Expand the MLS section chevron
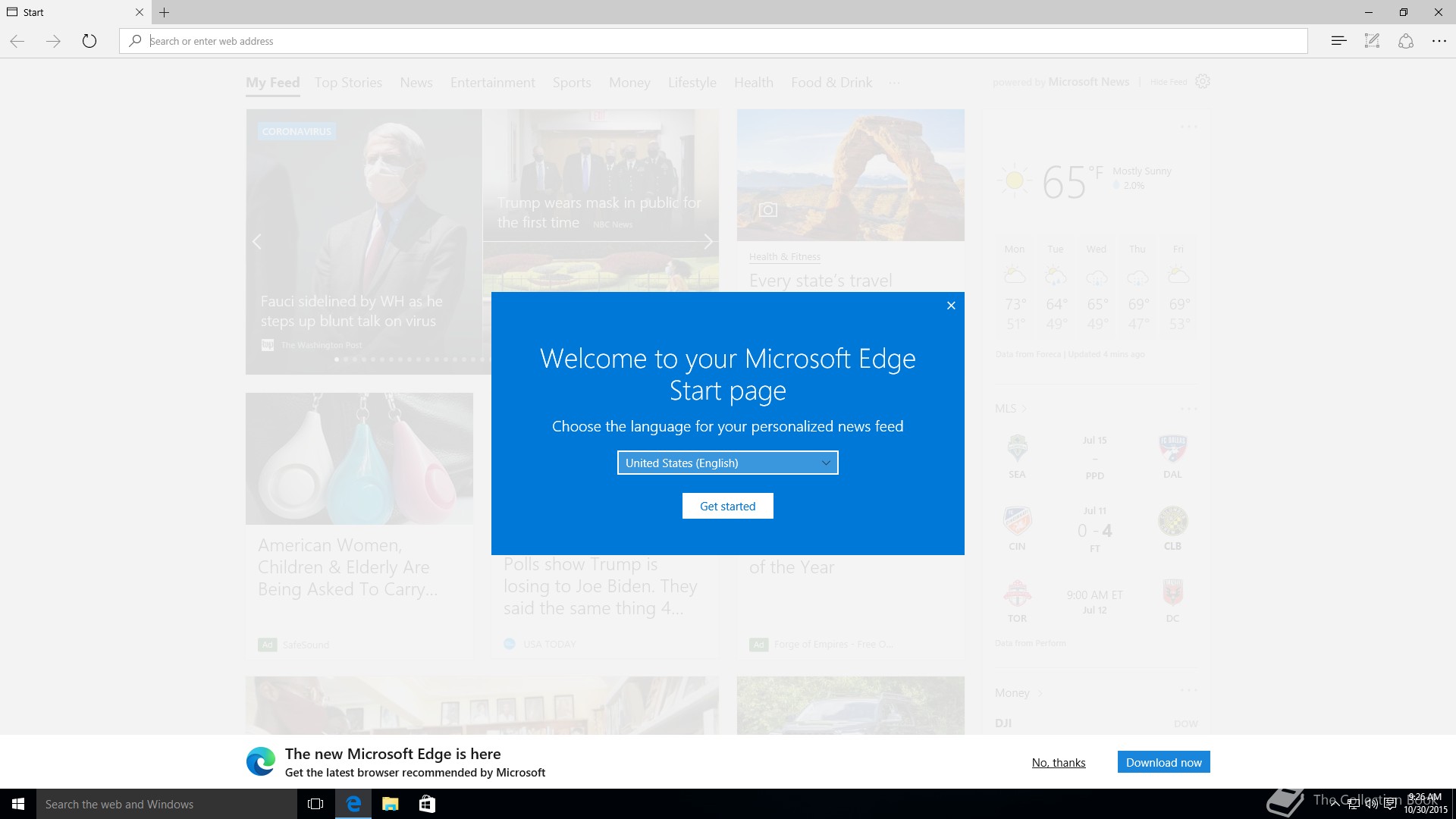This screenshot has height=819, width=1456. (x=1024, y=409)
